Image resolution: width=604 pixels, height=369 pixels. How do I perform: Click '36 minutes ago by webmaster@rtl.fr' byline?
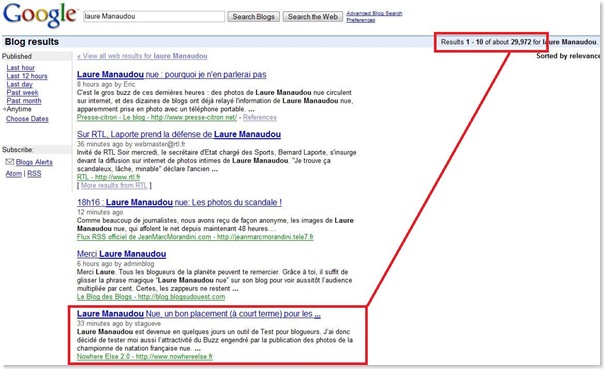131,144
